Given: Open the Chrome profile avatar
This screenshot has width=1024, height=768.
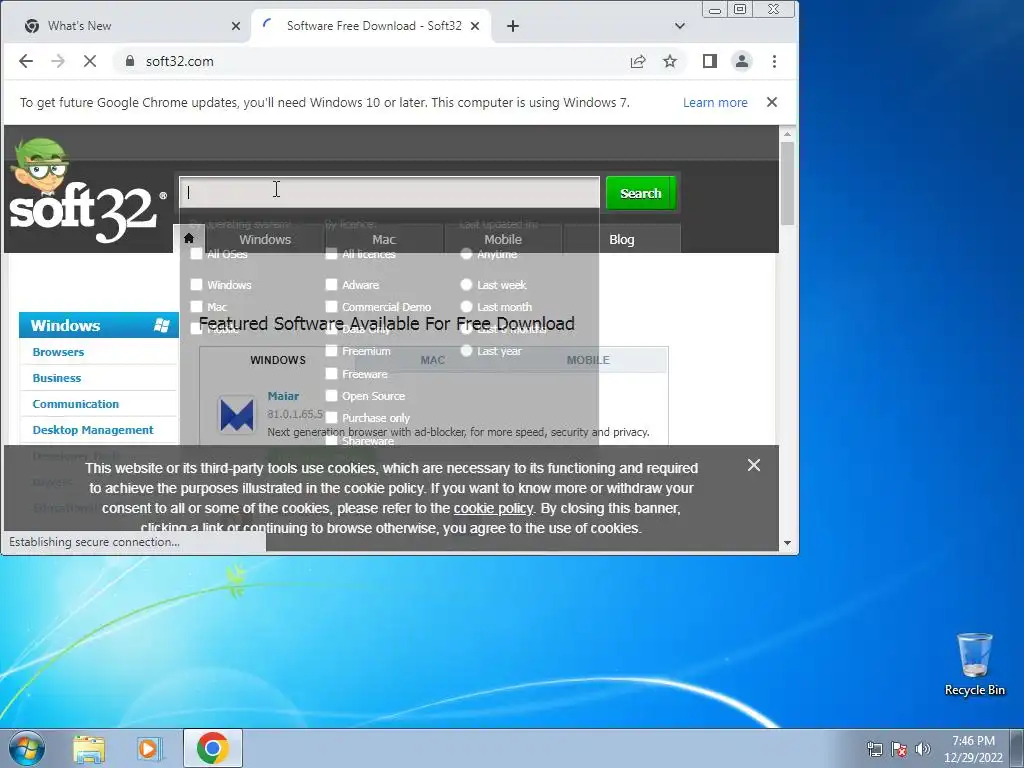Looking at the screenshot, I should tap(742, 61).
